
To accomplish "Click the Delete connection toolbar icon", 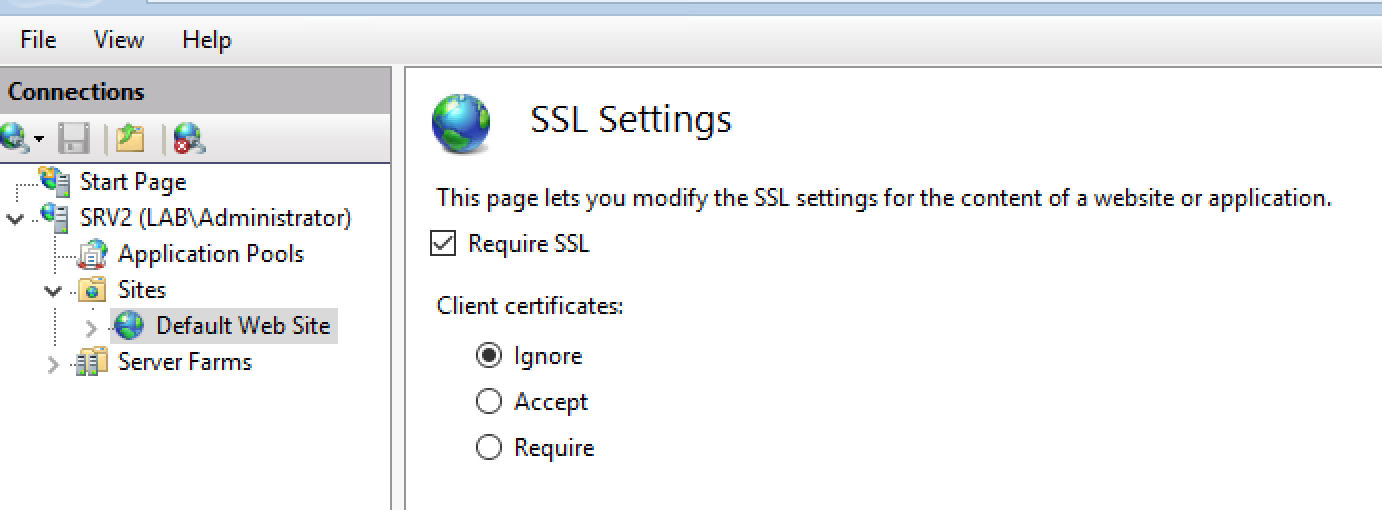I will 189,138.
